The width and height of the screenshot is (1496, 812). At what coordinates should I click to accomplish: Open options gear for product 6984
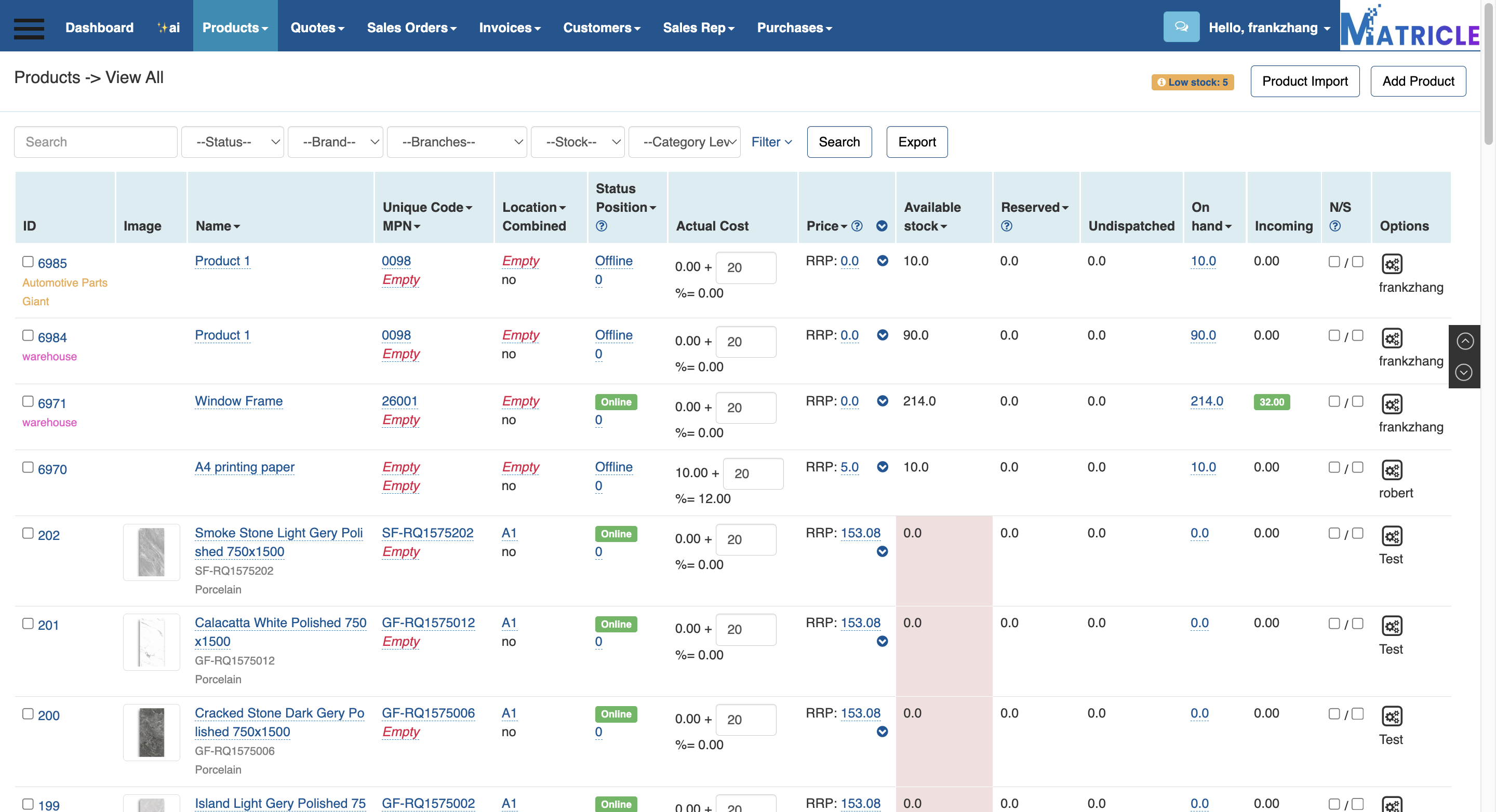pyautogui.click(x=1392, y=338)
